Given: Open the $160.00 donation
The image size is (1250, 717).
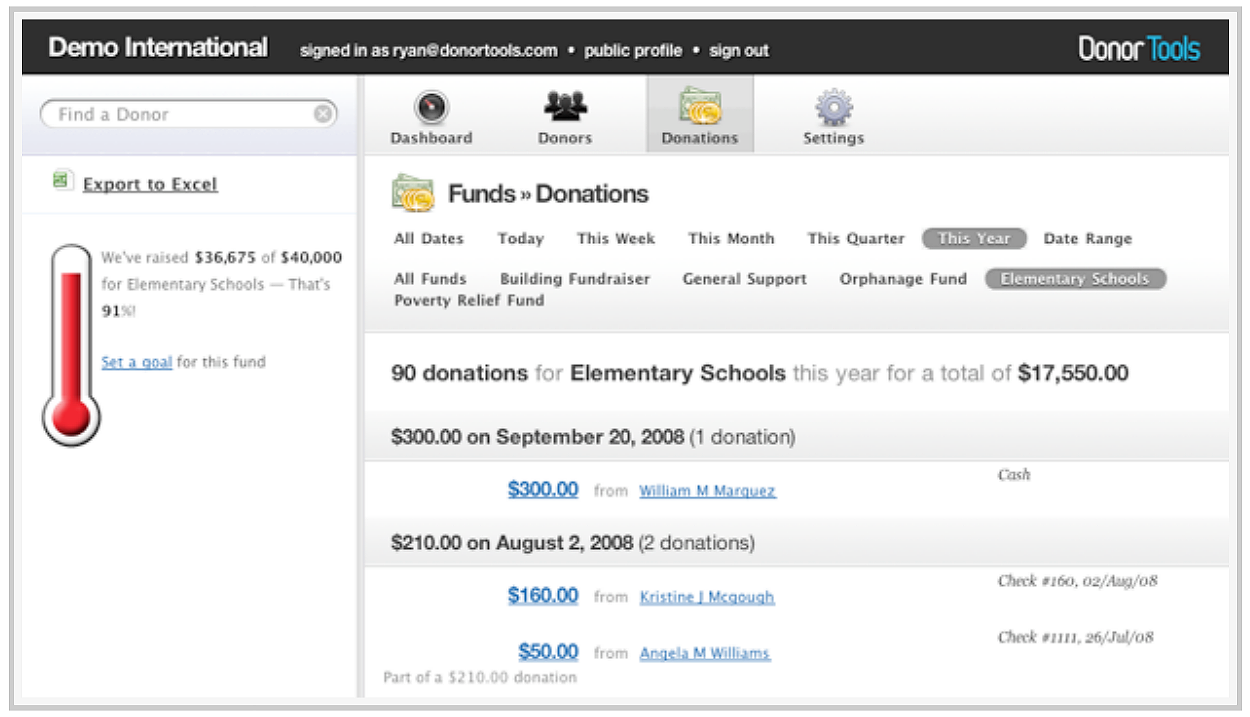Looking at the screenshot, I should pos(542,595).
